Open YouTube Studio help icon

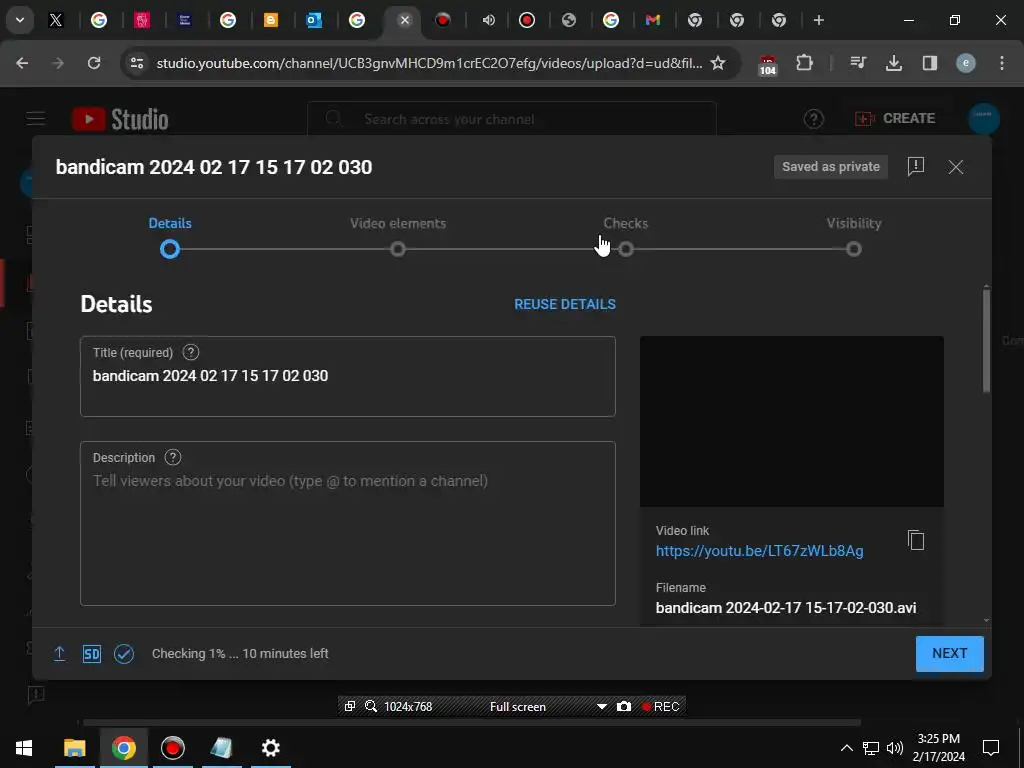pos(813,119)
